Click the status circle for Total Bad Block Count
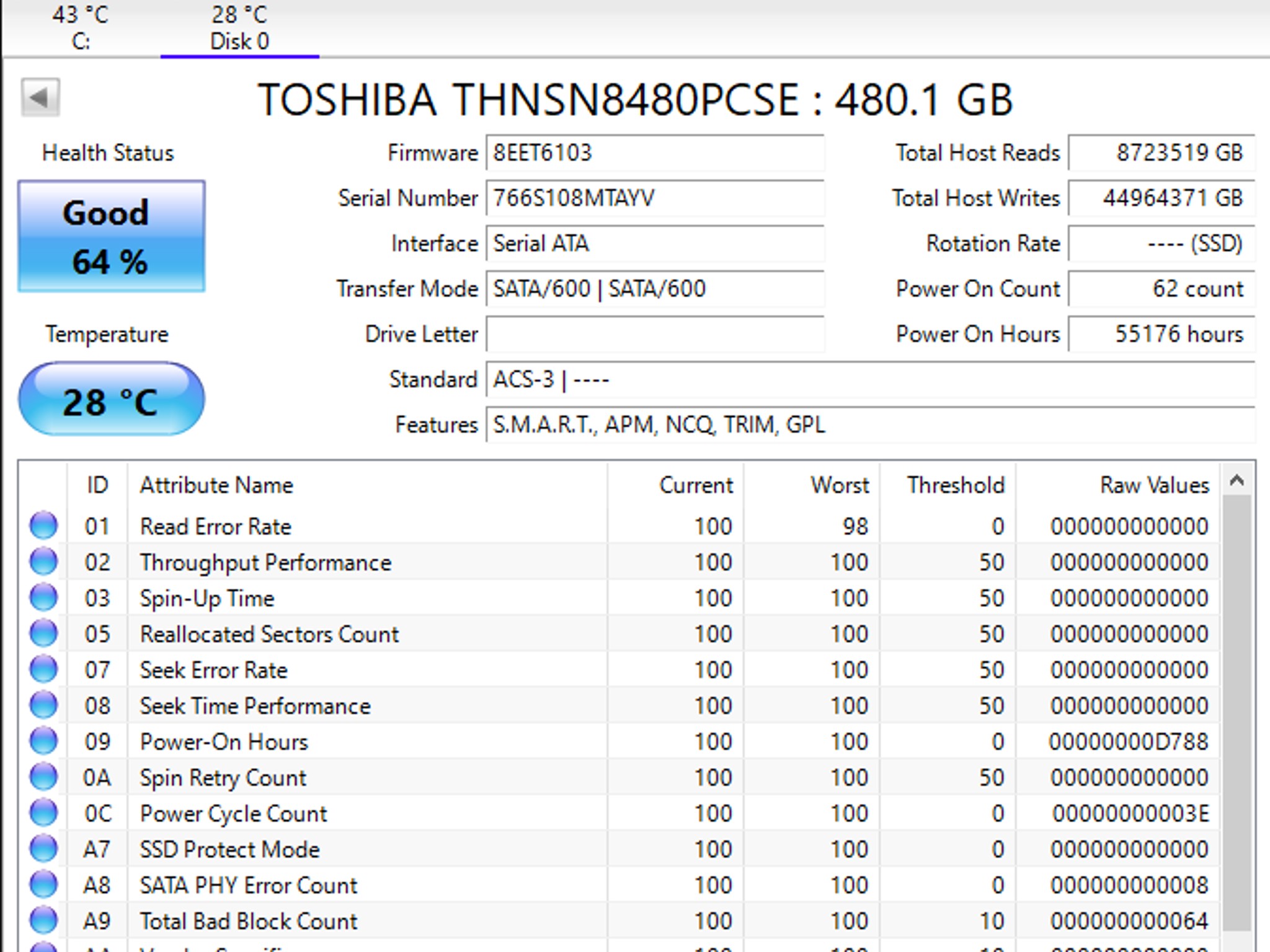This screenshot has width=1270, height=952. click(43, 920)
